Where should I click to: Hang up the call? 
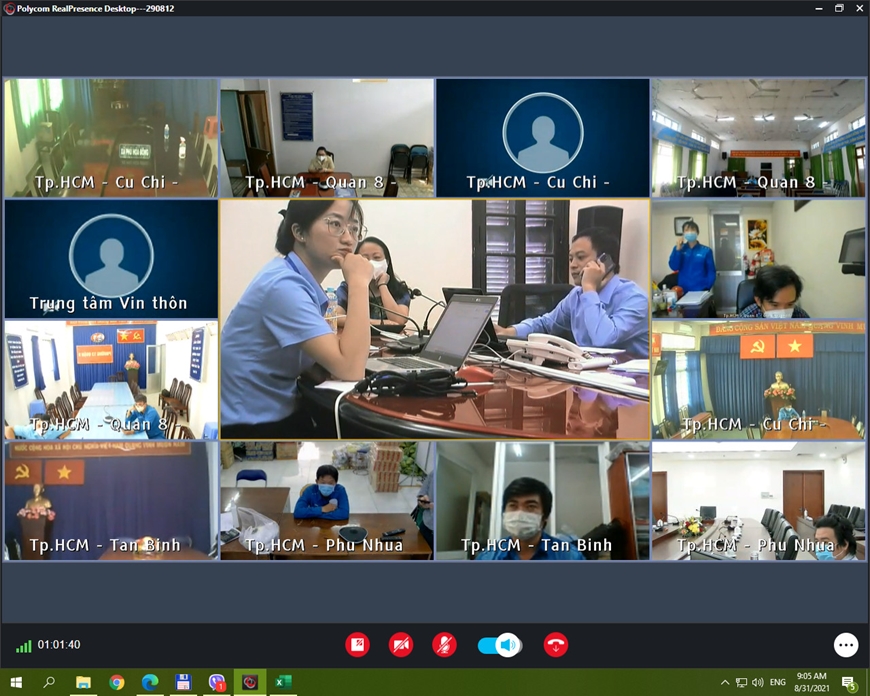[x=556, y=645]
